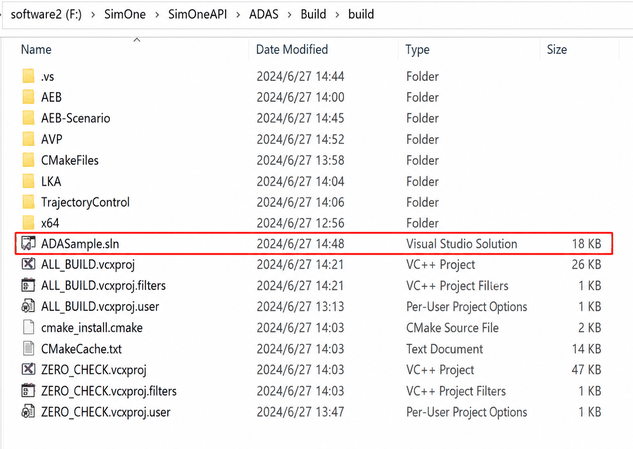Viewport: 633px width, 449px height.
Task: Select the AEB-Scenario folder icon
Action: point(28,118)
